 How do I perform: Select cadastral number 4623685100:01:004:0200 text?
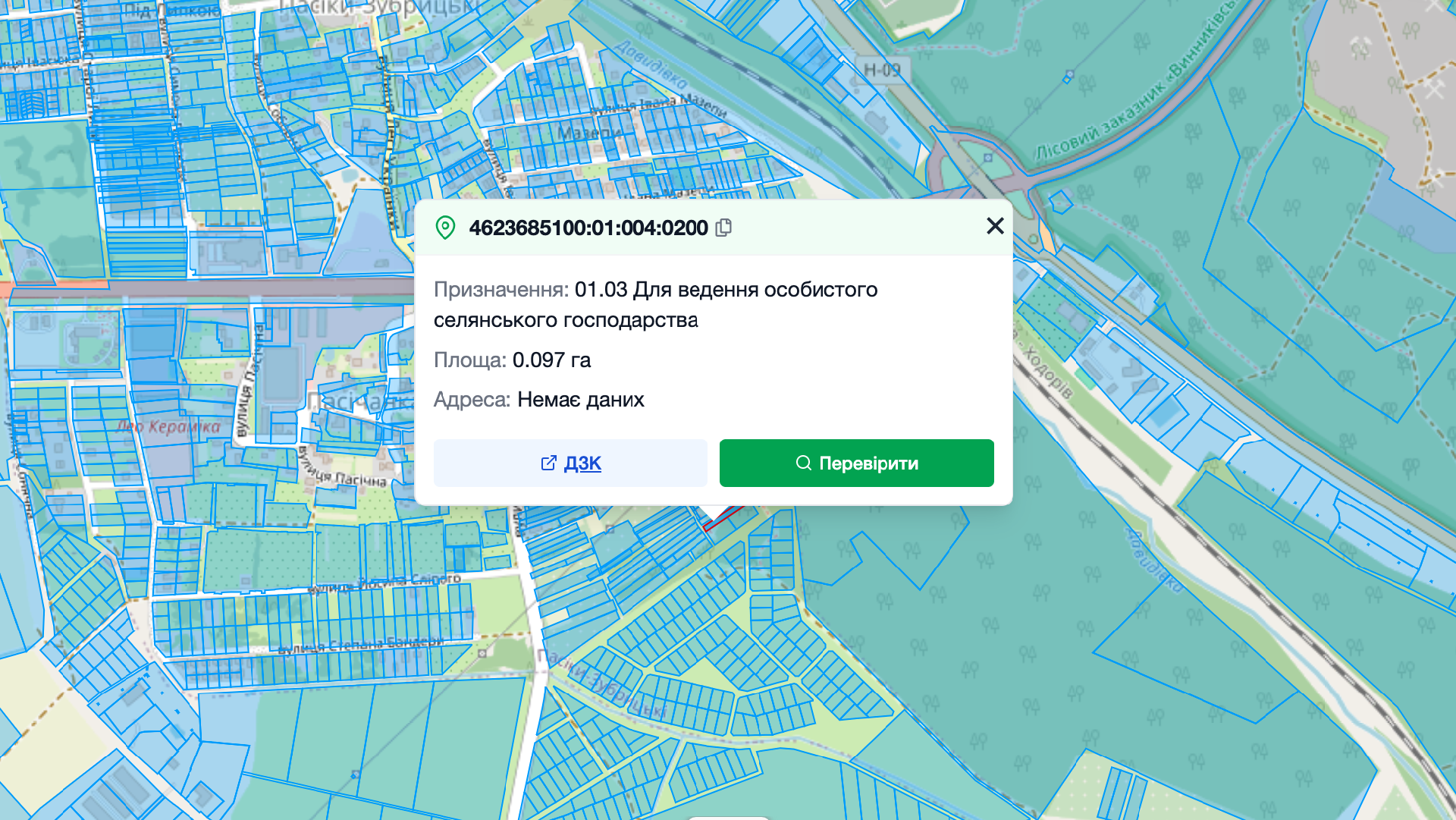[x=588, y=228]
